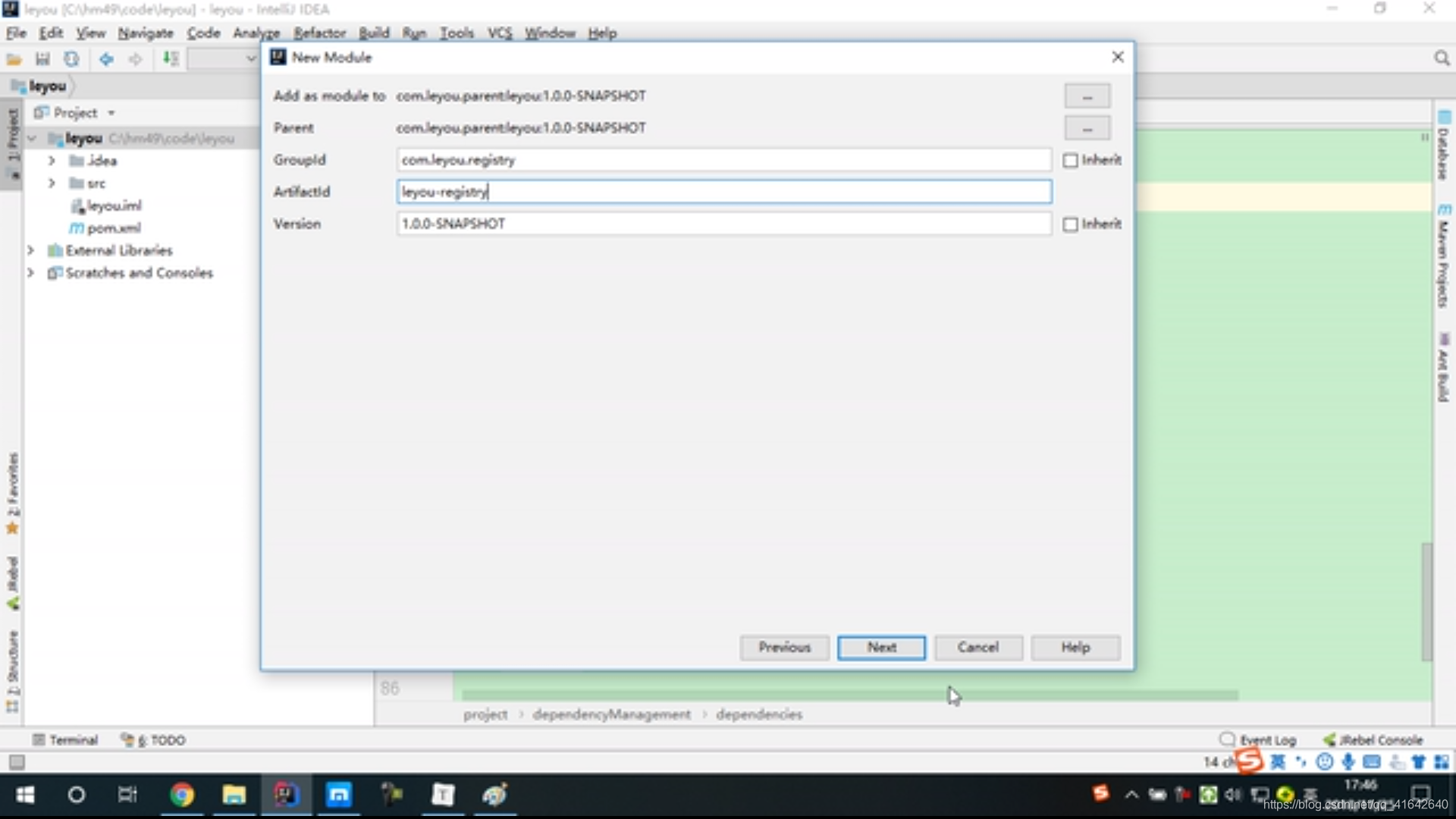Image resolution: width=1456 pixels, height=819 pixels.
Task: Toggle tool window buttons in status bar corner
Action: click(17, 761)
